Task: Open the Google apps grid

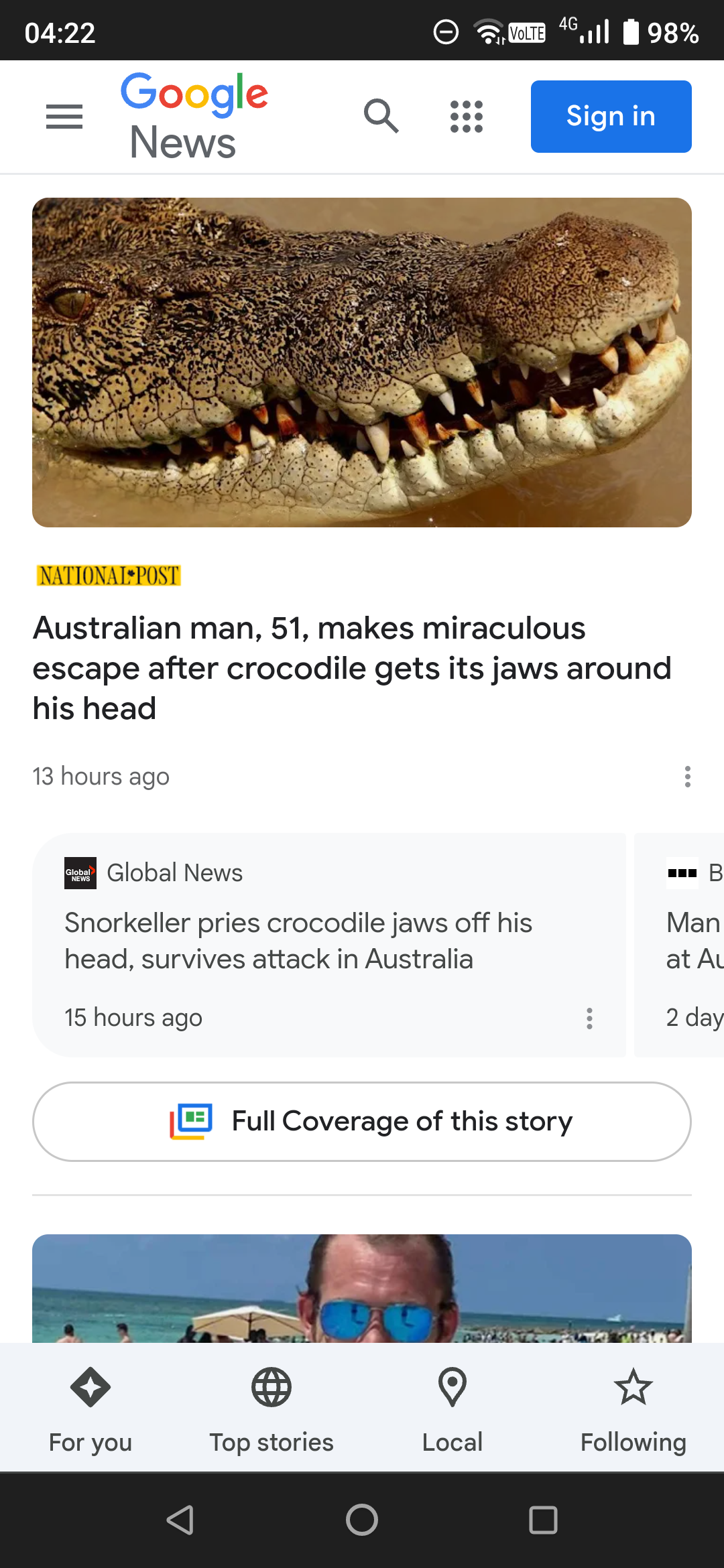Action: [x=466, y=117]
